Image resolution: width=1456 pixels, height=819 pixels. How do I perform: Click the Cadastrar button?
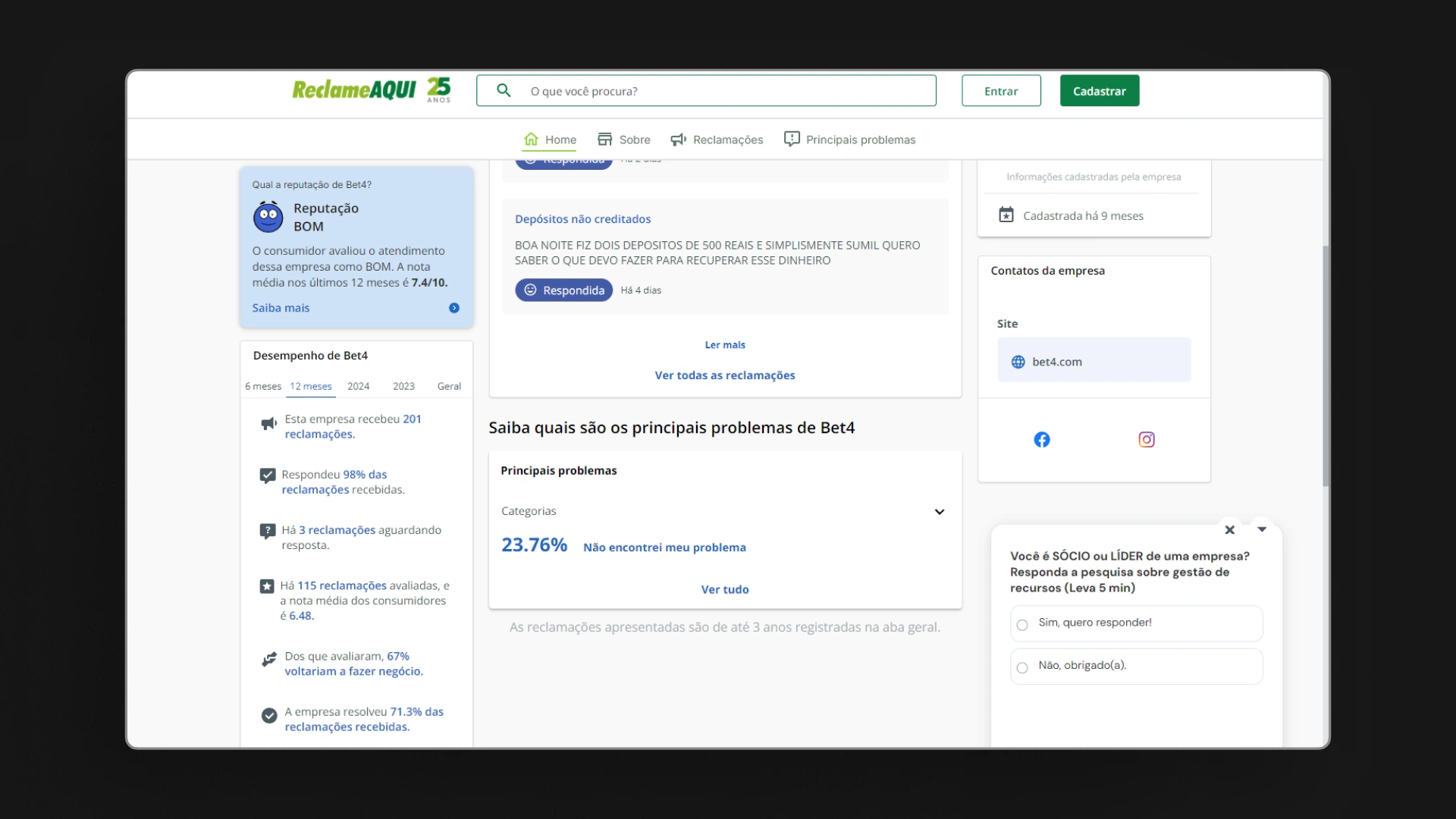coord(1100,91)
